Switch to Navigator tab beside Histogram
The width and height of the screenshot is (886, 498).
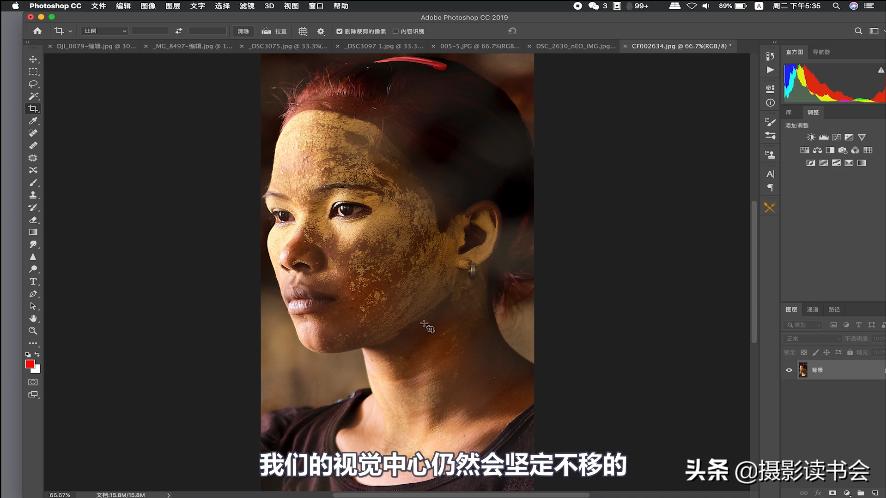(821, 52)
